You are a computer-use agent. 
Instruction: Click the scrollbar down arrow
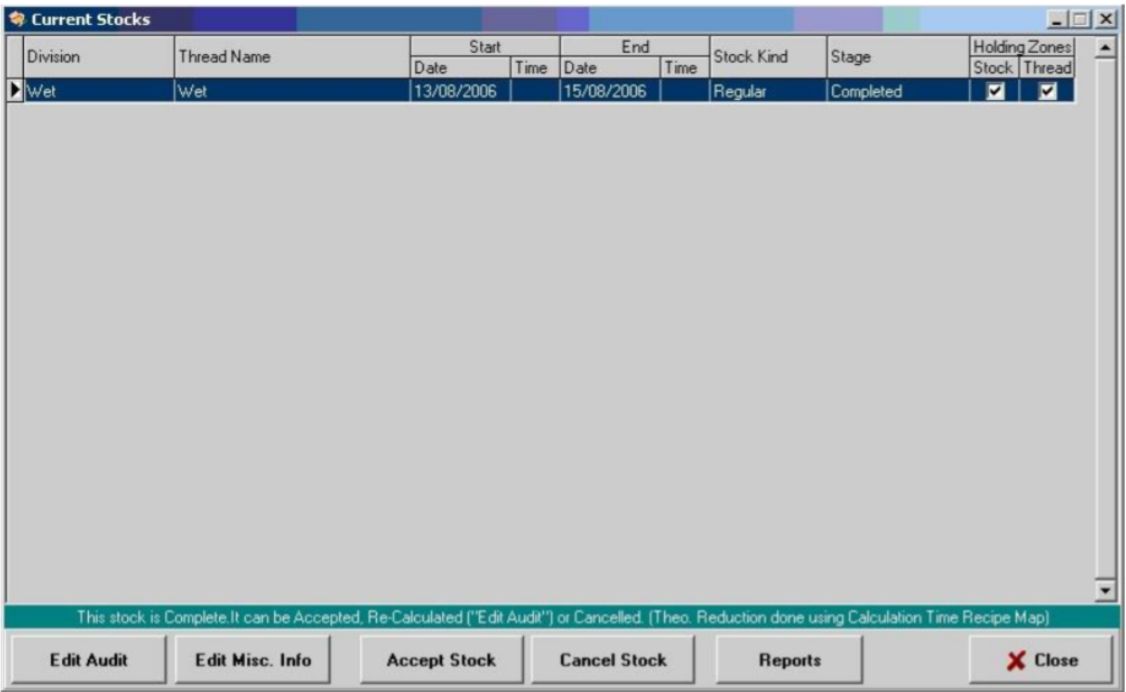pos(1105,591)
